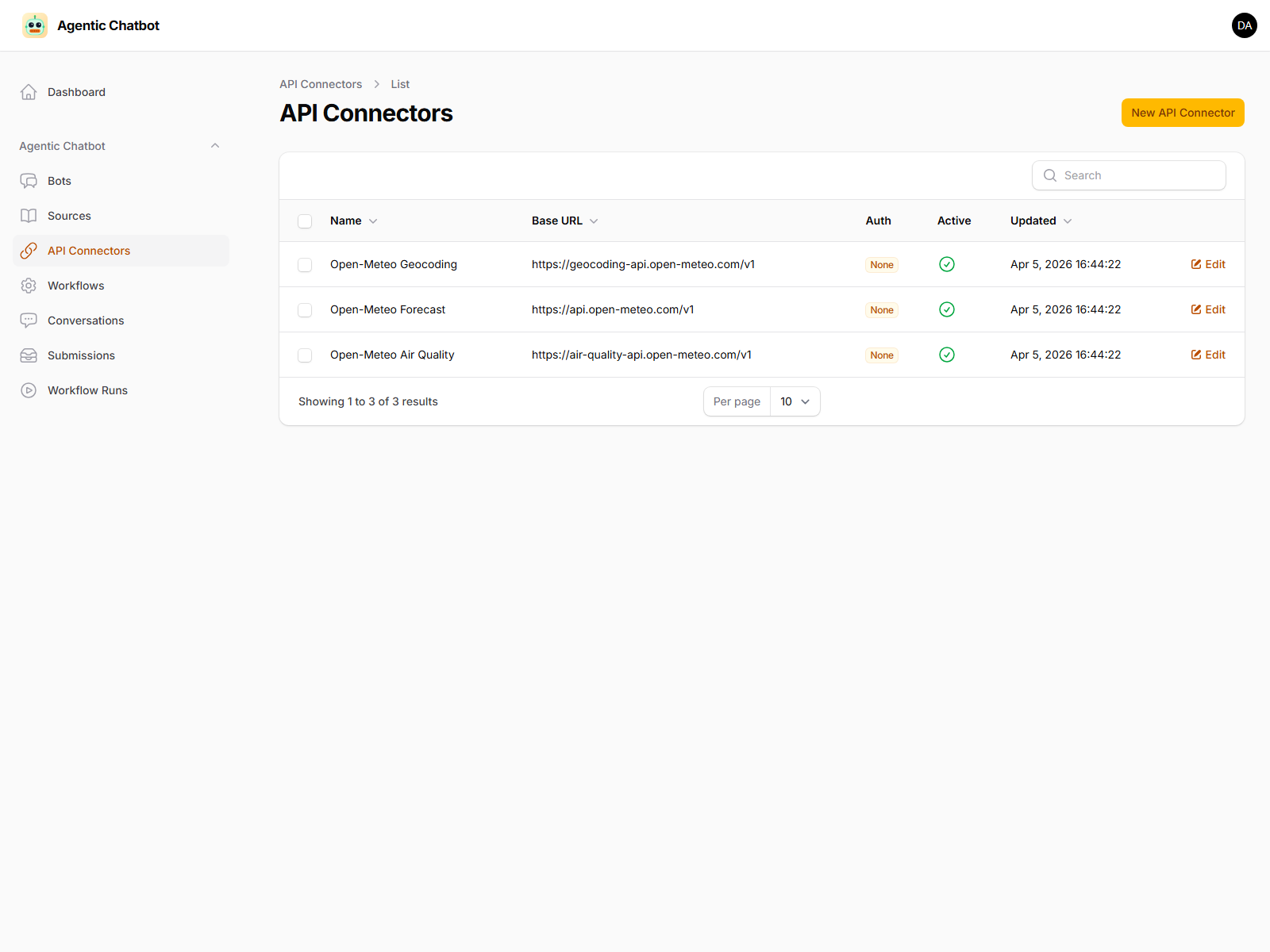
Task: Click the API Connectors chain-link icon
Action: 29,250
